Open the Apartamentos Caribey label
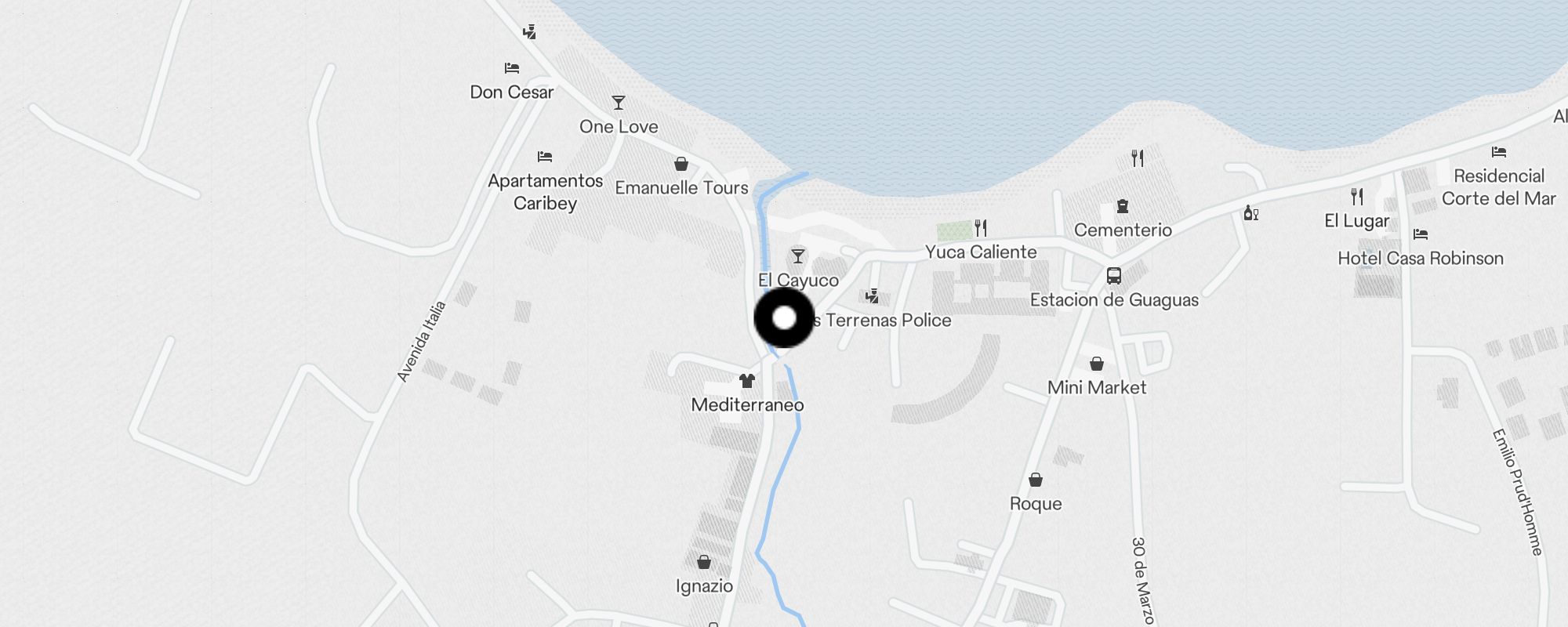This screenshot has height=627, width=1568. point(546,192)
